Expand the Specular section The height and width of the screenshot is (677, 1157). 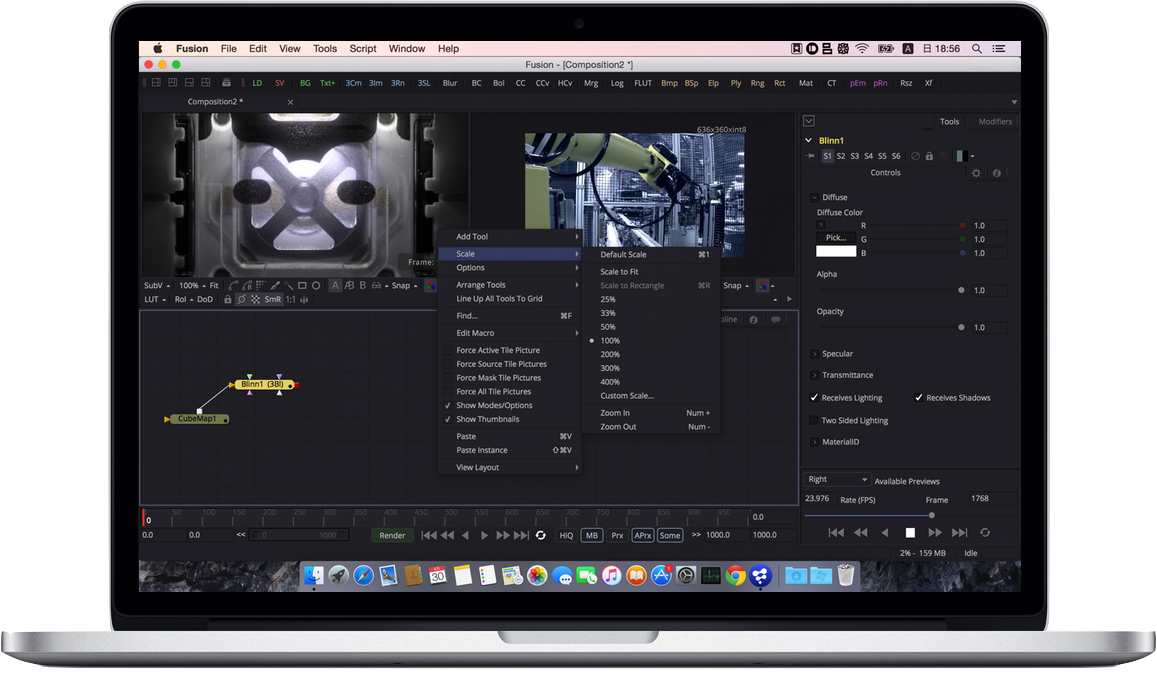[815, 354]
